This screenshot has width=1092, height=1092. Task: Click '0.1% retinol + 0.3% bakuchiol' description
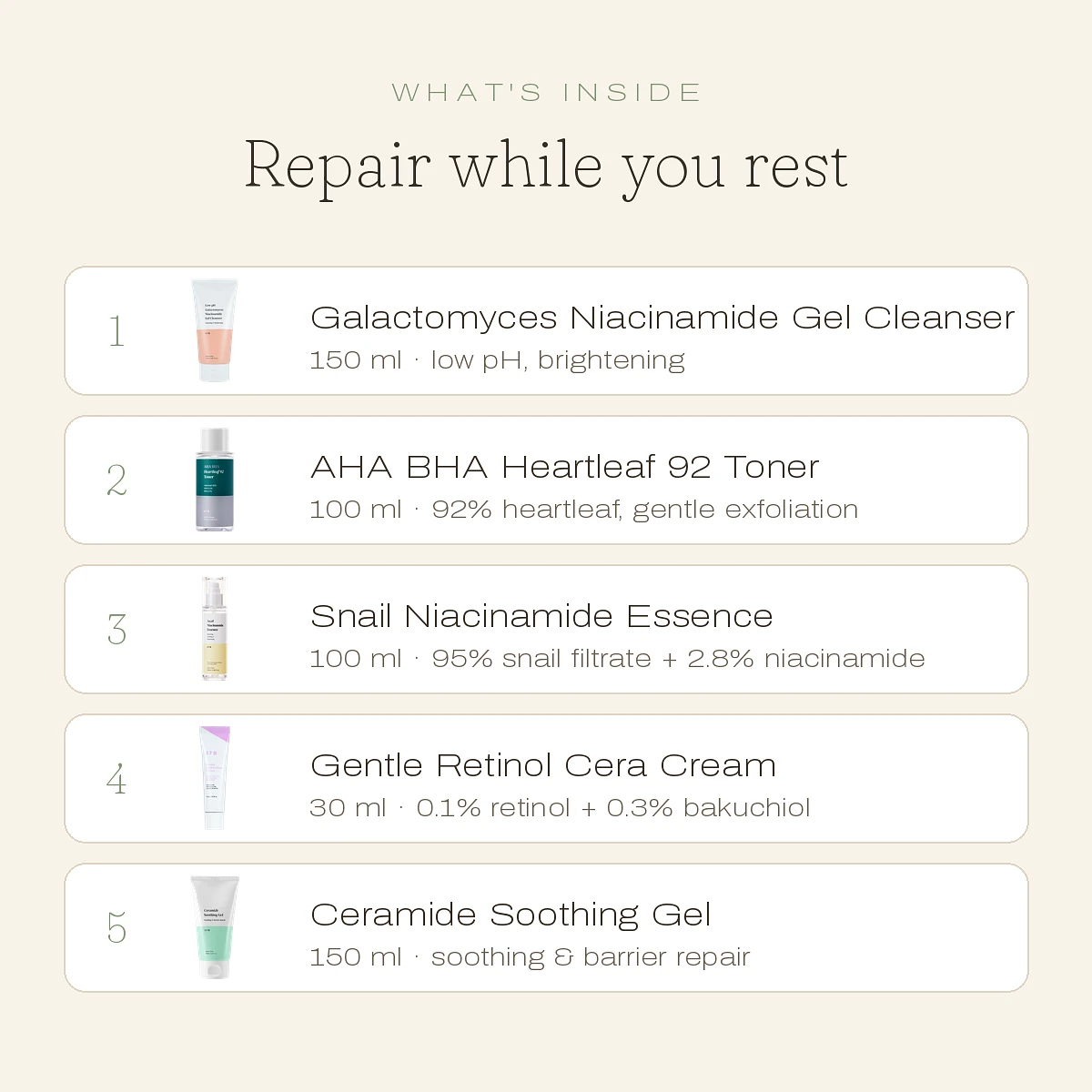pyautogui.click(x=613, y=808)
